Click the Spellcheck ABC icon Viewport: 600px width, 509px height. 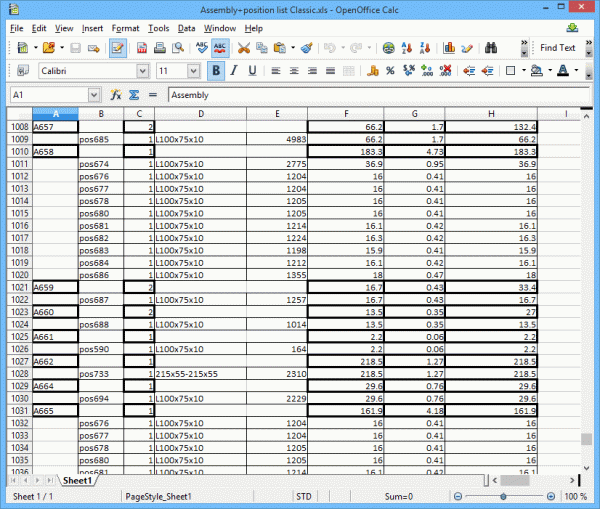point(201,47)
